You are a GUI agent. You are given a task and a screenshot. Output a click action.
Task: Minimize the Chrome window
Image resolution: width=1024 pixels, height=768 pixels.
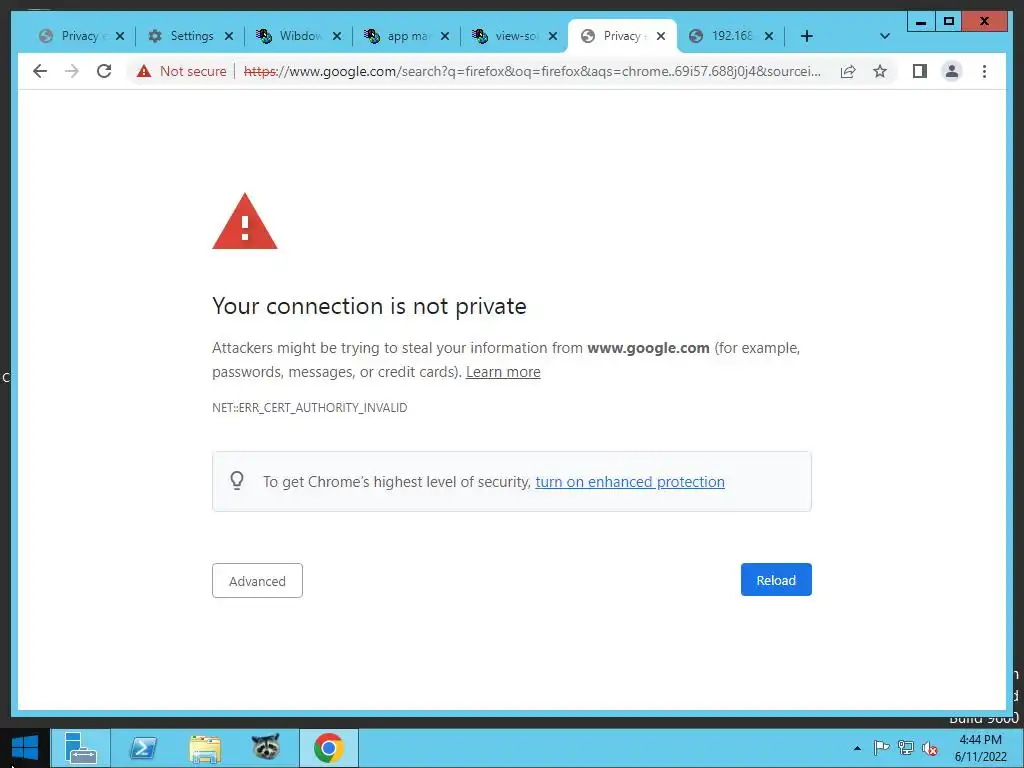pos(921,22)
